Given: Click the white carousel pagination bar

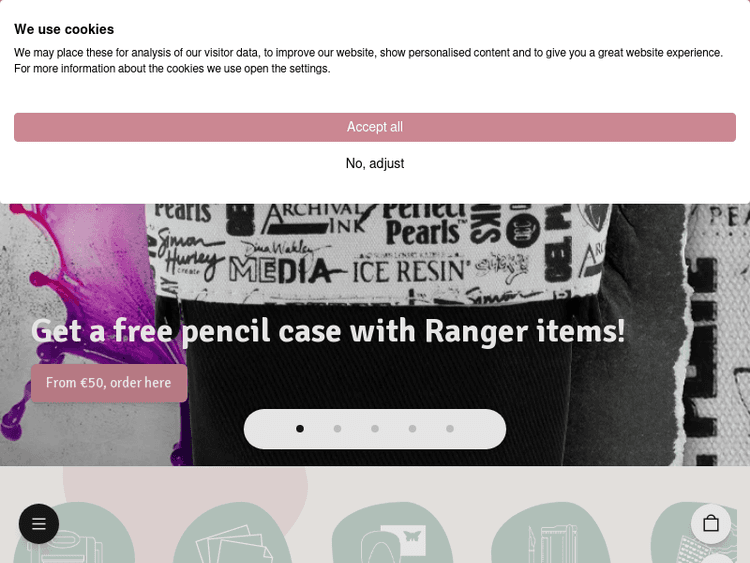Looking at the screenshot, I should [375, 429].
